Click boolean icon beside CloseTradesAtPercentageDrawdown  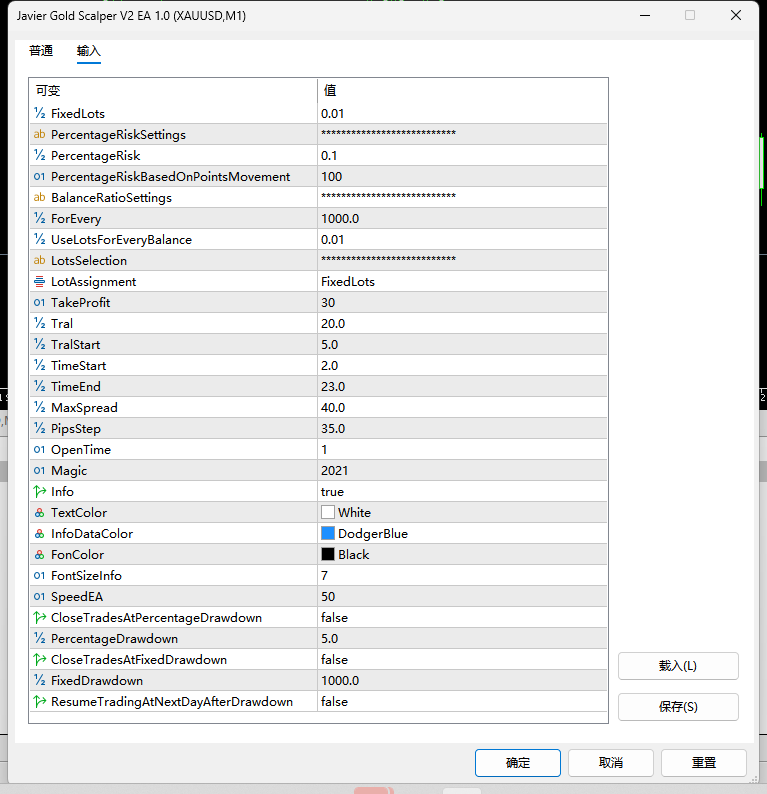pyautogui.click(x=39, y=618)
